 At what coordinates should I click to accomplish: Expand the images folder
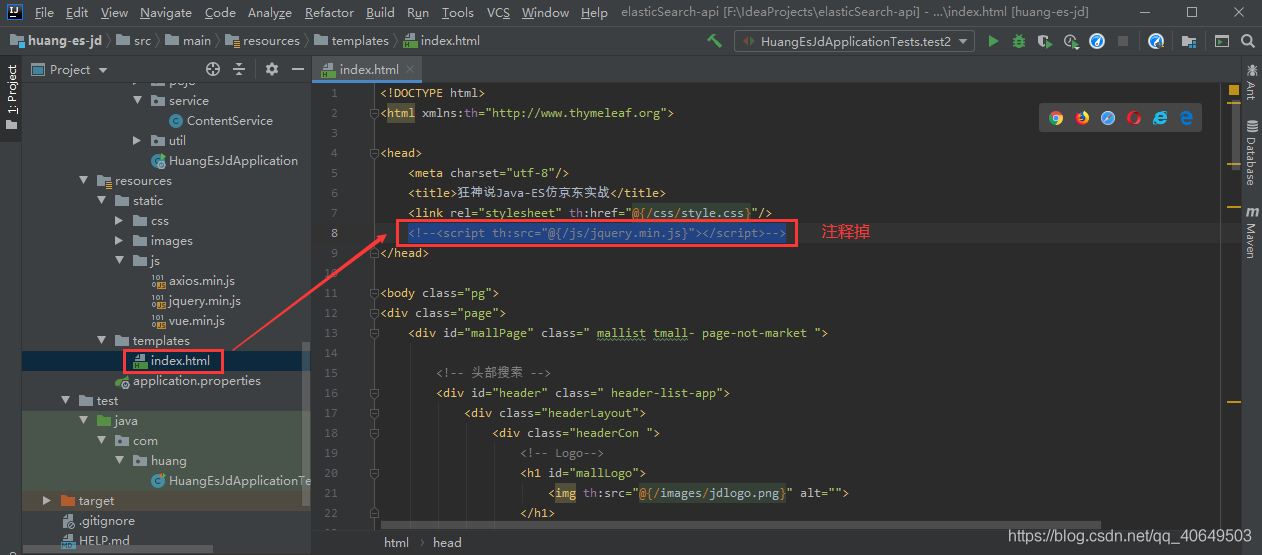coord(120,241)
